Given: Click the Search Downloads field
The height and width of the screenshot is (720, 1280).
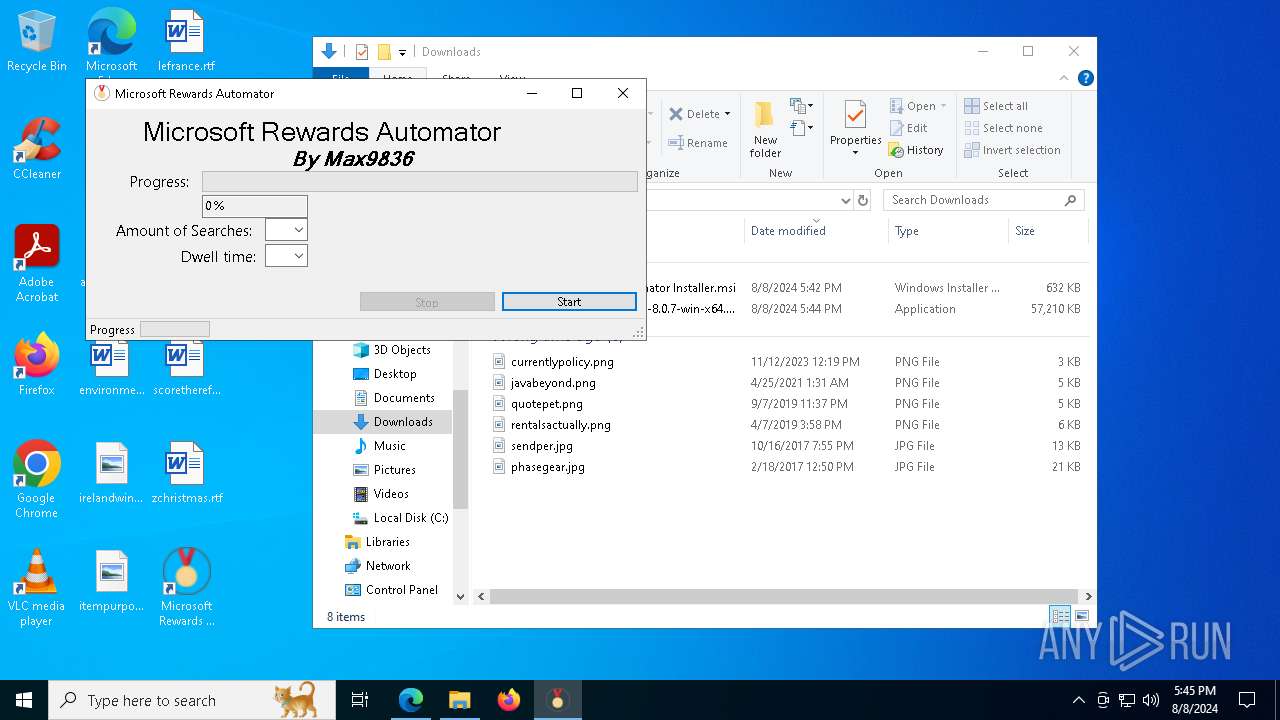Looking at the screenshot, I should tap(984, 200).
